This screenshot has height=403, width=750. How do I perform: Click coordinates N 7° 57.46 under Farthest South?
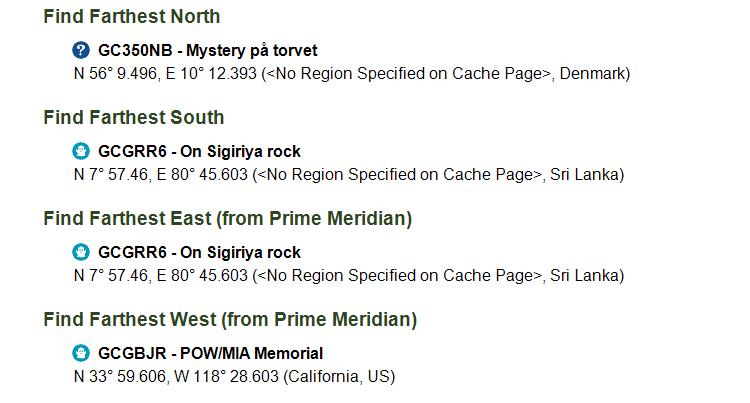click(111, 174)
